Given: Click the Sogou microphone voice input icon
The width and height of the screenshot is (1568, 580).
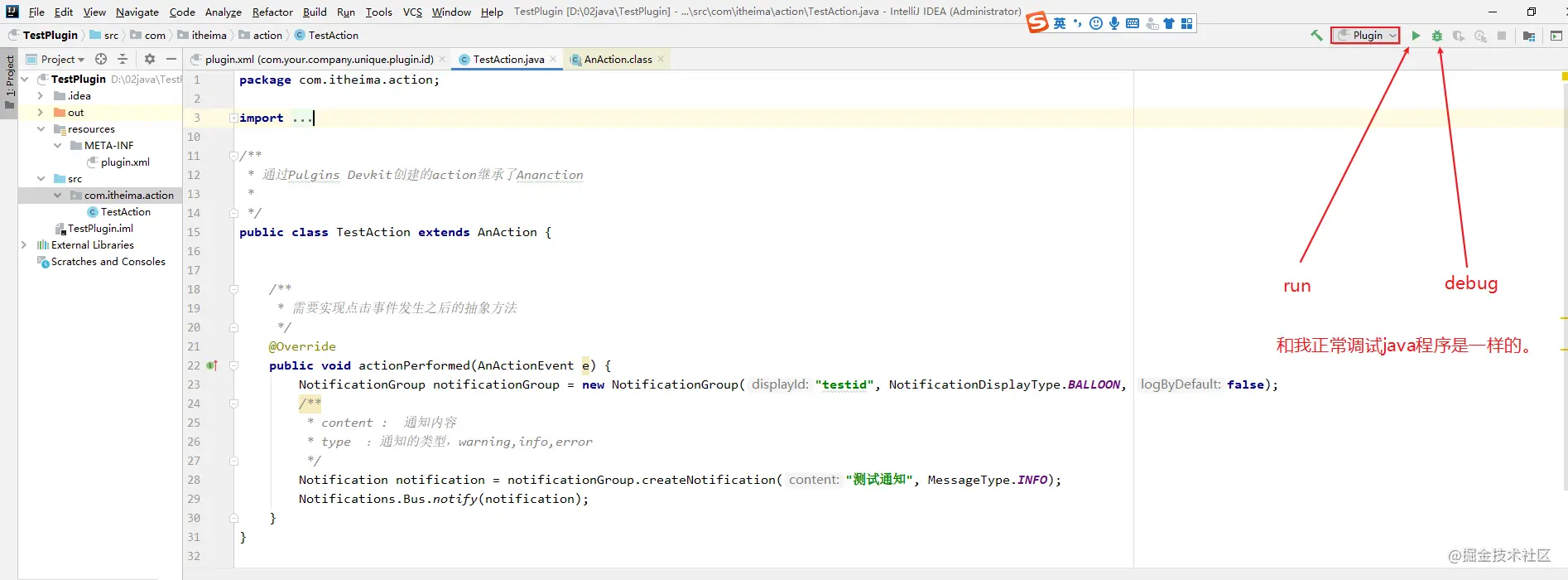Looking at the screenshot, I should 1114,23.
